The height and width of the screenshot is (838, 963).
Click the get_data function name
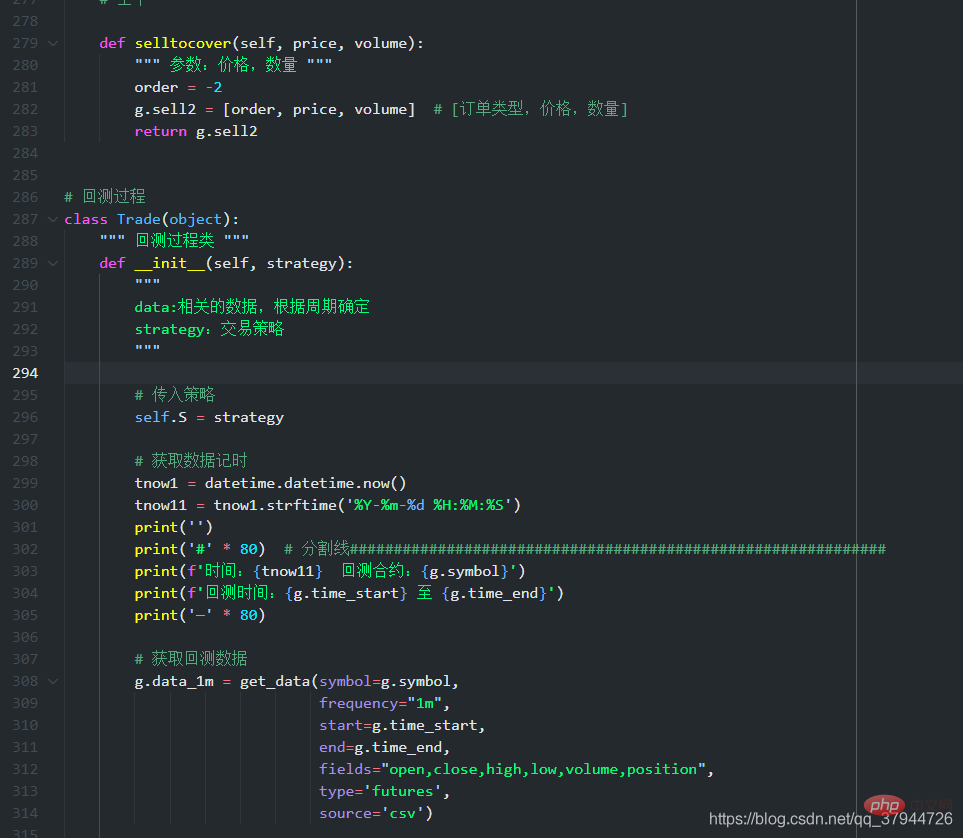pos(275,681)
